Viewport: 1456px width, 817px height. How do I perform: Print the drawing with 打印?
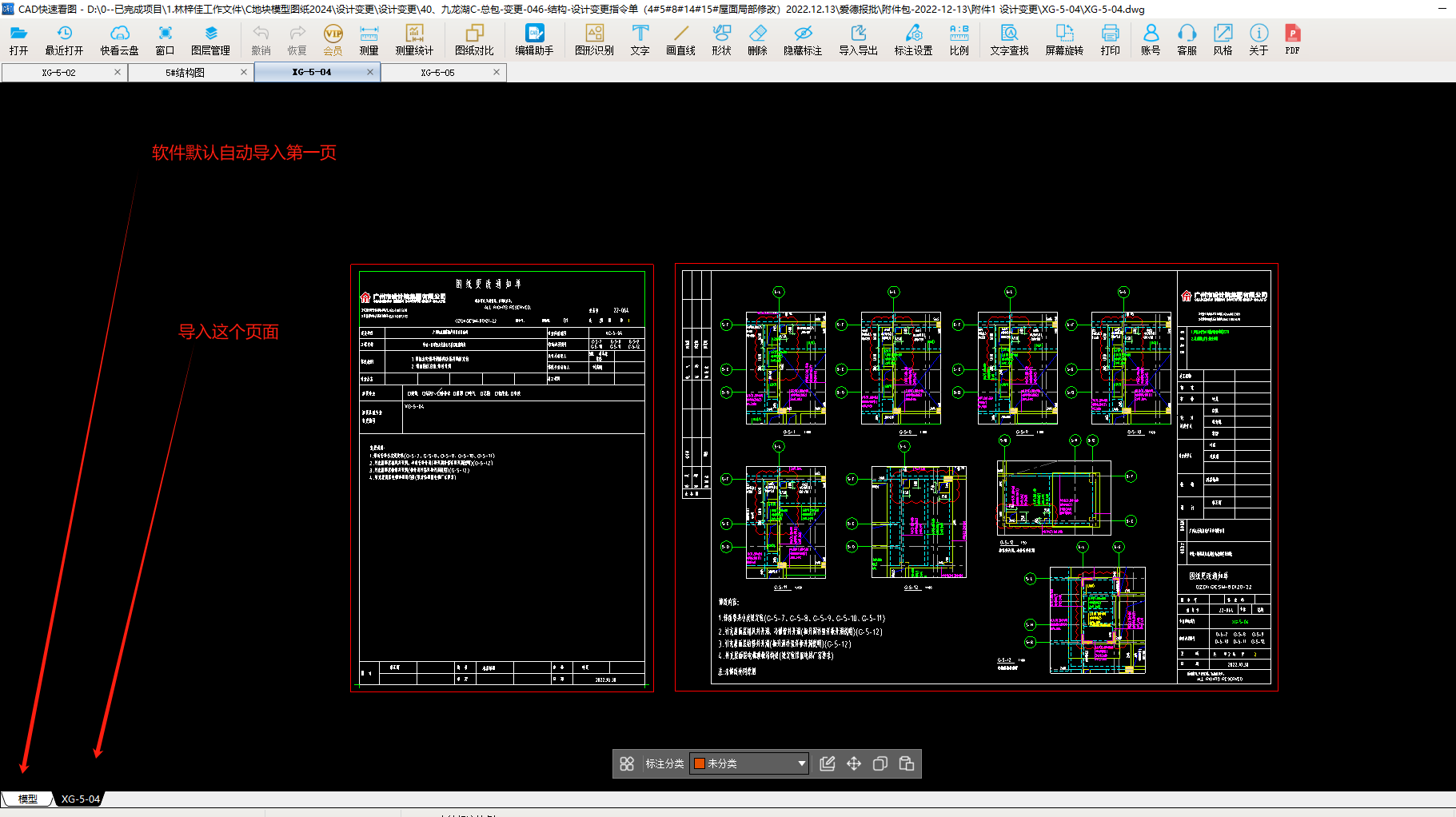click(x=1110, y=39)
